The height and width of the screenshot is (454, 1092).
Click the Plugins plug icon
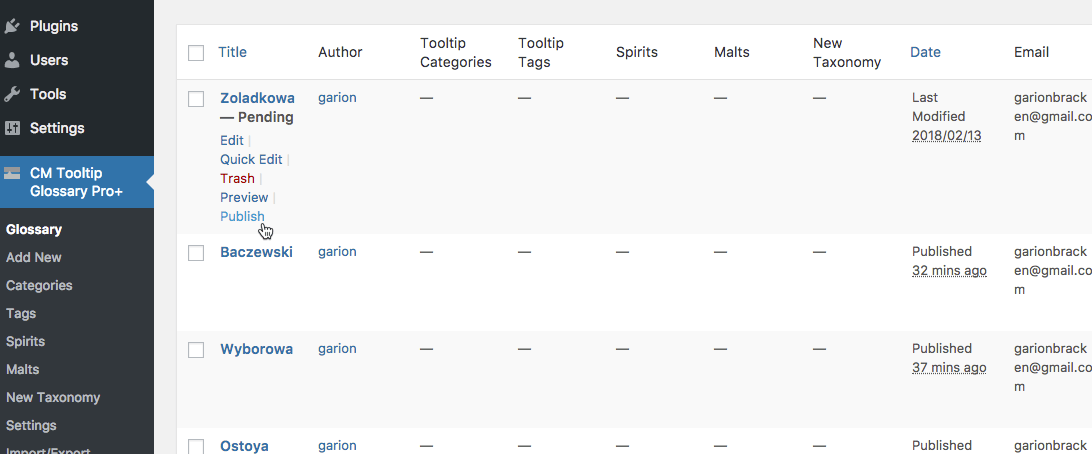12,26
